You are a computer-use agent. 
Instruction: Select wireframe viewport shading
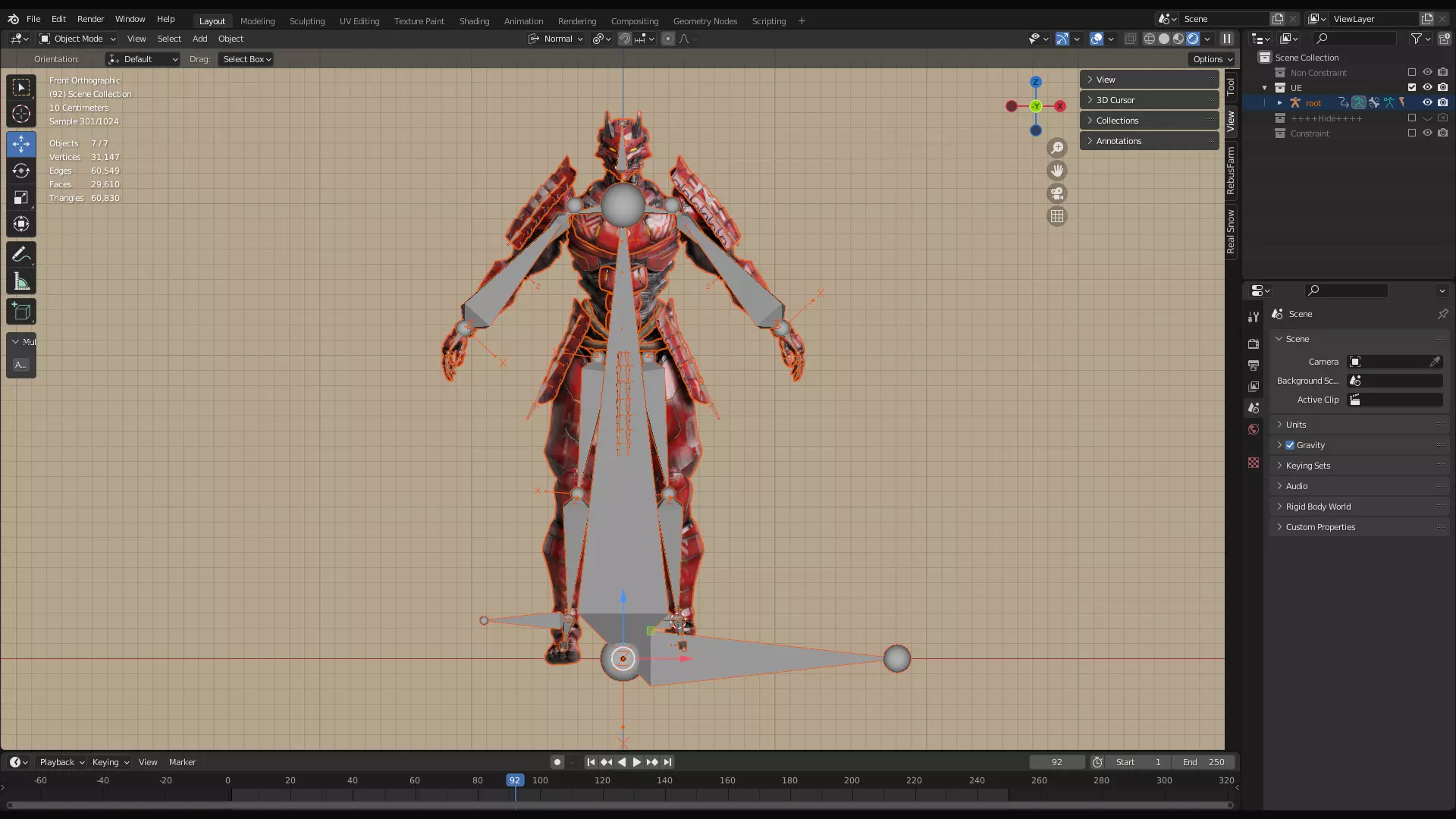pyautogui.click(x=1150, y=39)
